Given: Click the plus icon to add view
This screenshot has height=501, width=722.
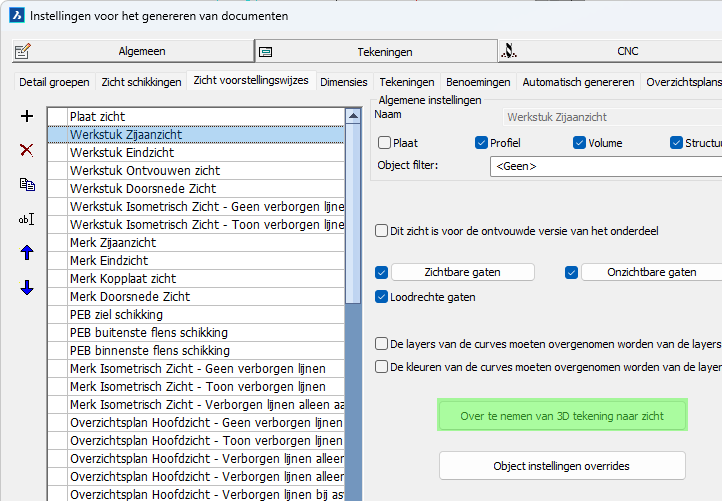Looking at the screenshot, I should [27, 117].
